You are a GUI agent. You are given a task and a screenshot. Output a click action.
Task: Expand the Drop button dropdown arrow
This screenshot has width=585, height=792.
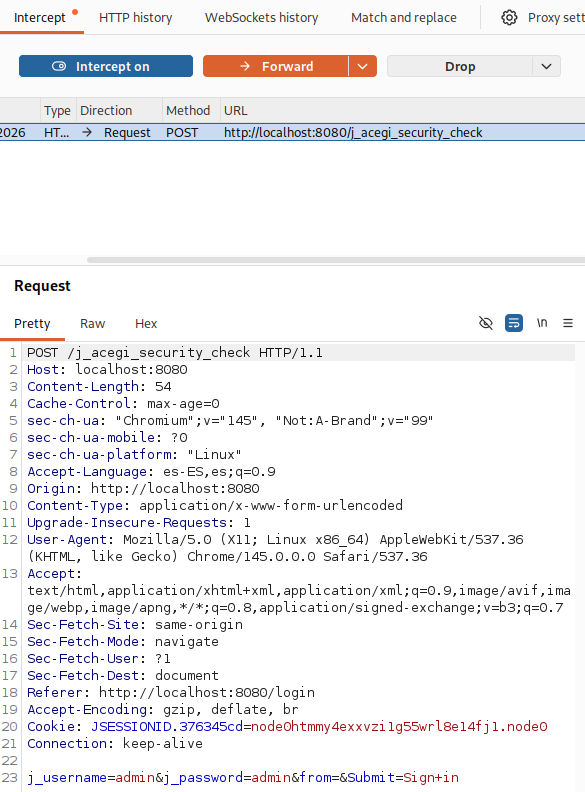pos(546,66)
